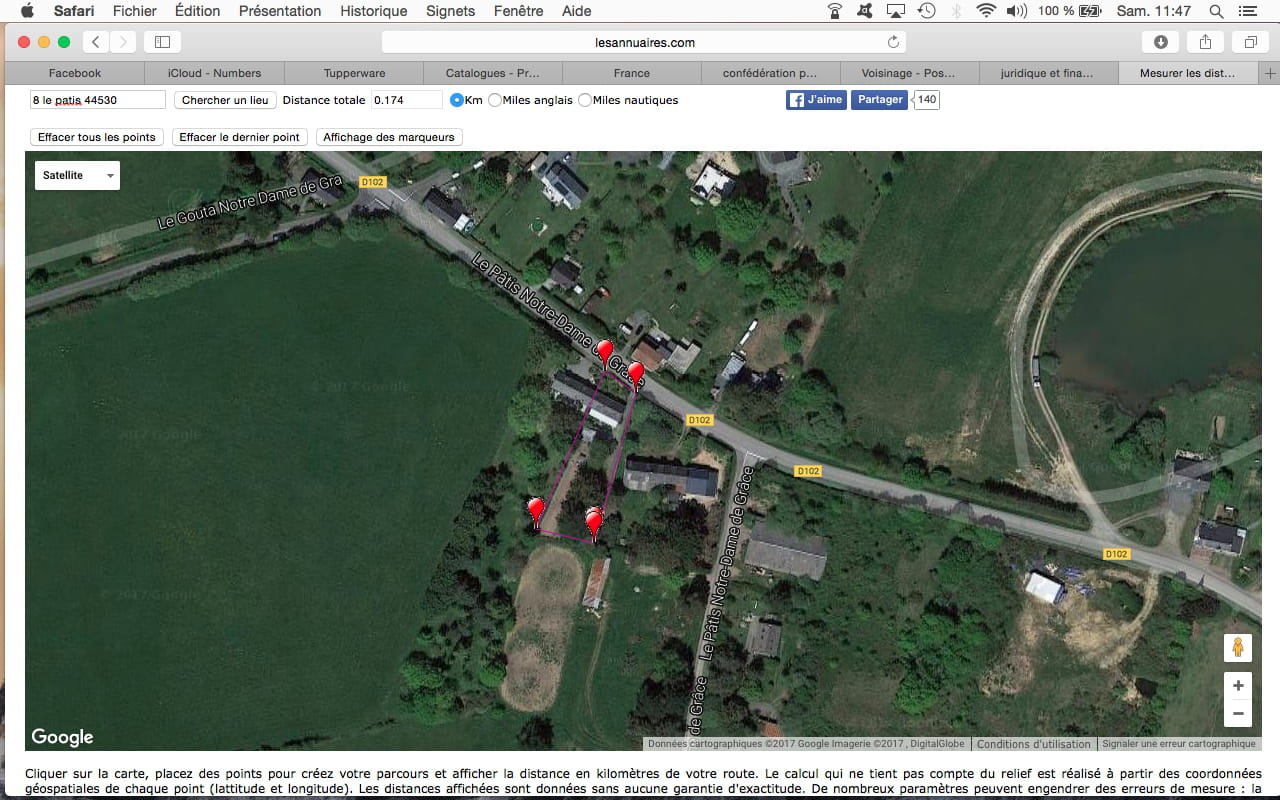
Task: Click Affichage des marqueurs button
Action: click(389, 137)
